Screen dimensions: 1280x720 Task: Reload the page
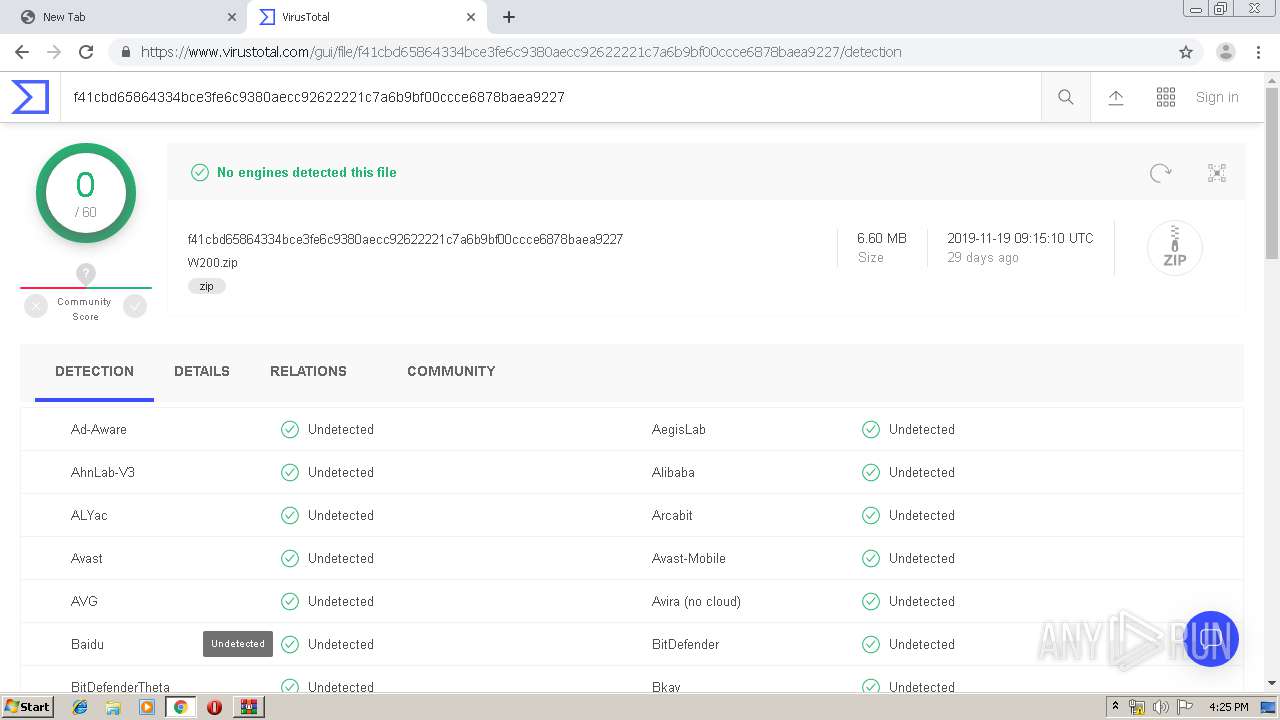86,52
